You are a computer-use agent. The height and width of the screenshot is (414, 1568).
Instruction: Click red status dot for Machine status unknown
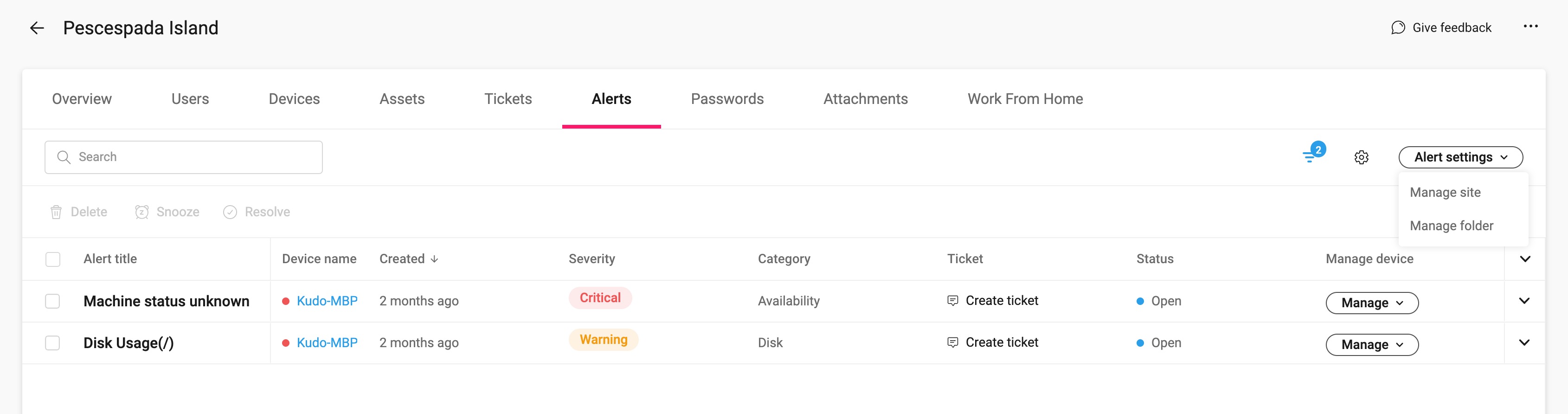pos(285,301)
